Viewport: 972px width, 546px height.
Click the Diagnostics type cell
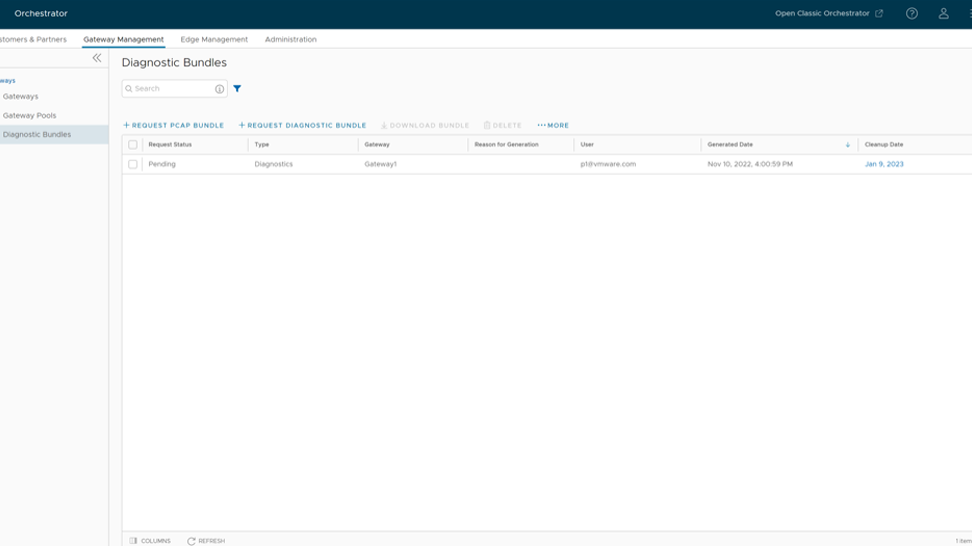click(x=273, y=164)
